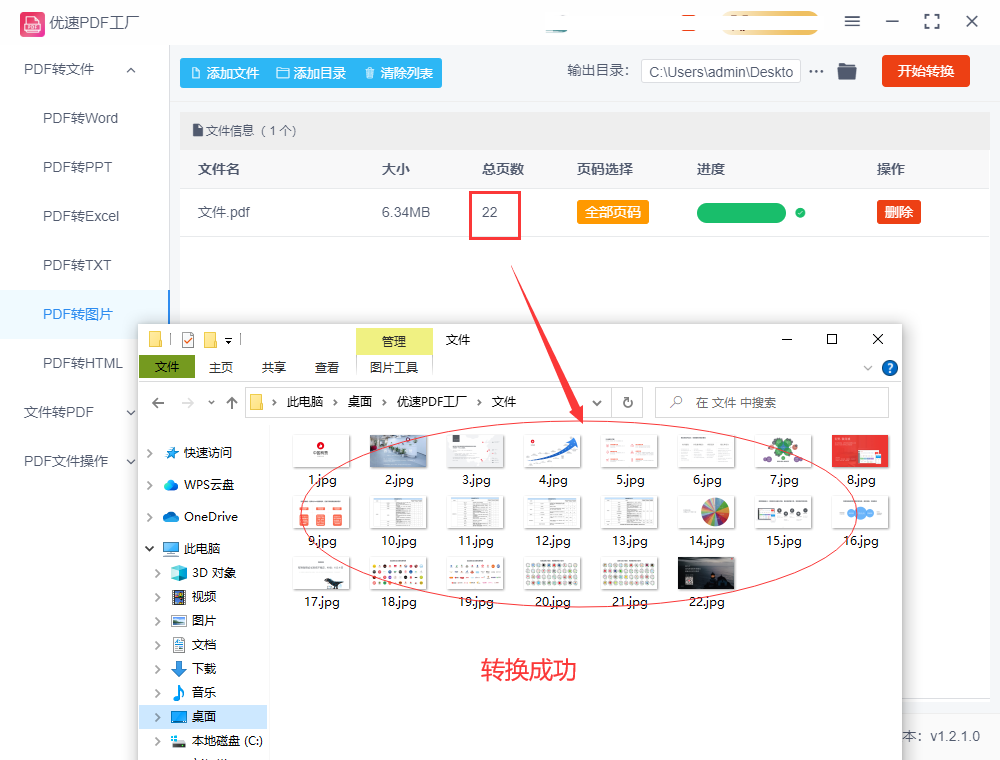
Task: Expand 快速访问 in Explorer tree
Action: click(x=149, y=453)
